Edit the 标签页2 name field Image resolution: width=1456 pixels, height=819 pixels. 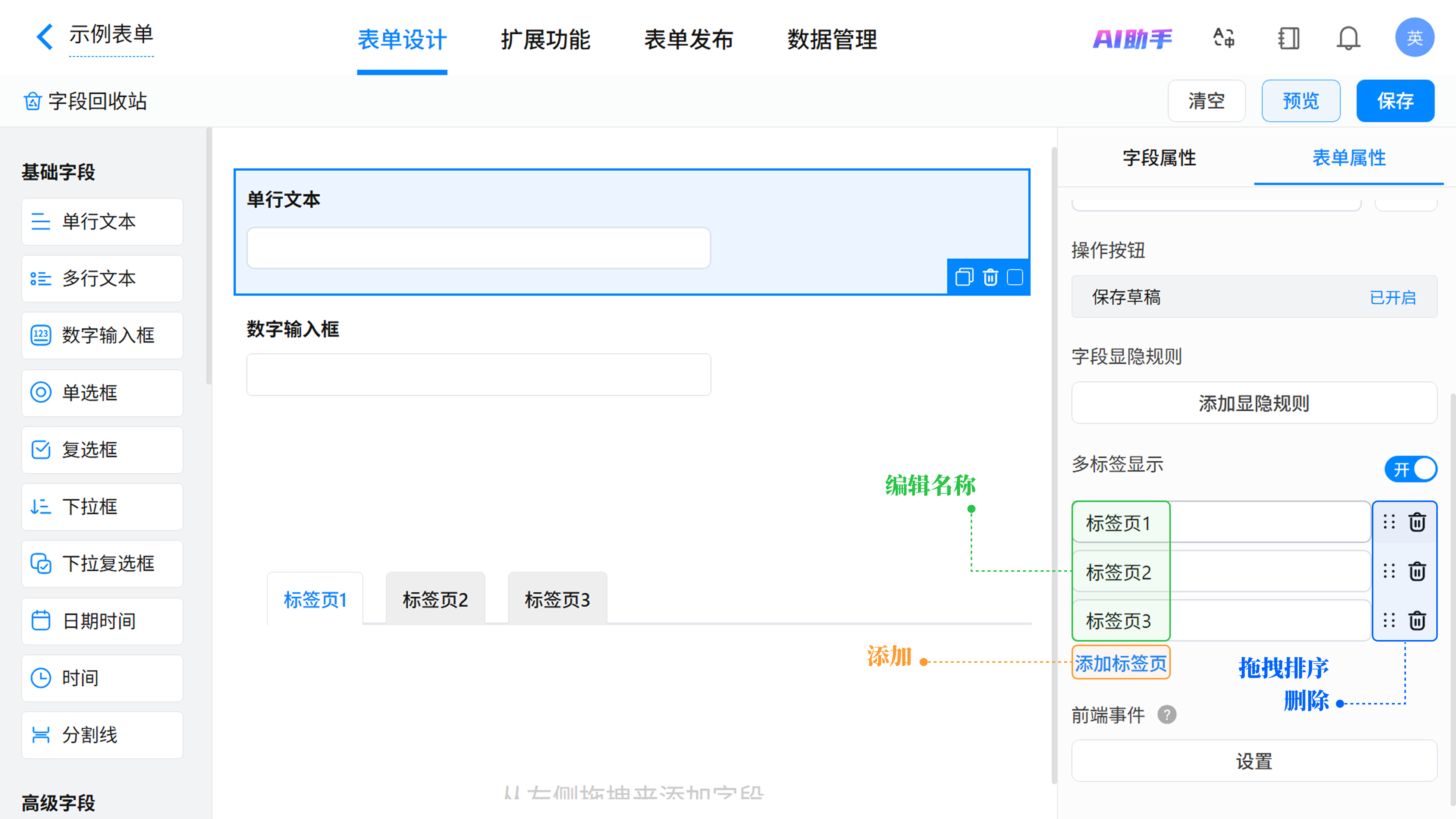[x=1221, y=571]
